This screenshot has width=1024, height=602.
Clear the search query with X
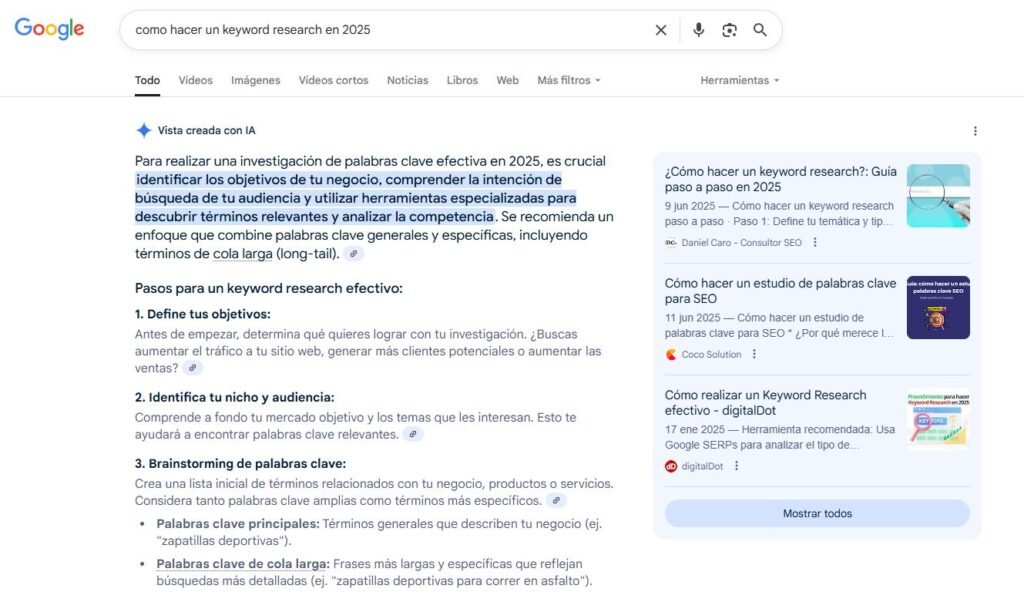pyautogui.click(x=661, y=30)
